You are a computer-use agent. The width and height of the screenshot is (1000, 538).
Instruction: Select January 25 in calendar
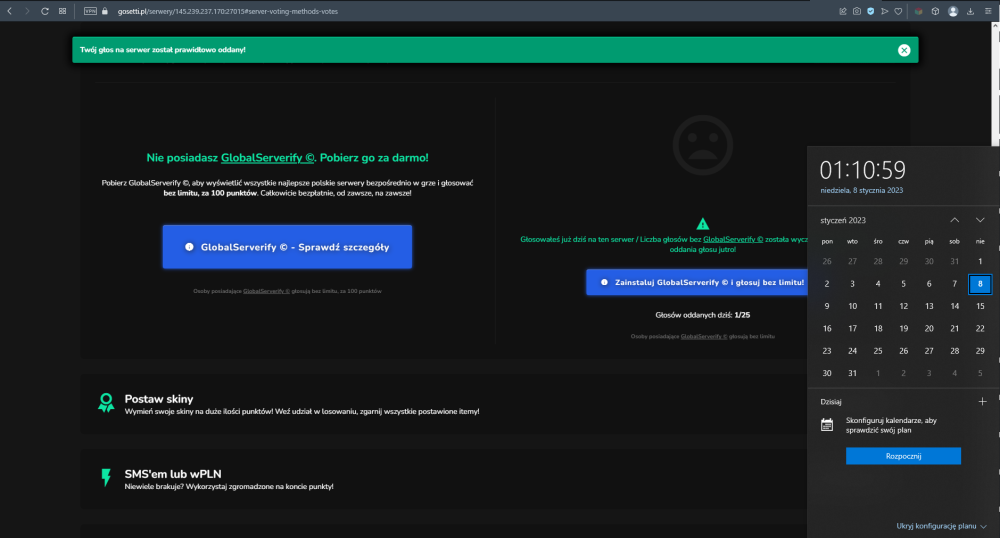pos(878,351)
